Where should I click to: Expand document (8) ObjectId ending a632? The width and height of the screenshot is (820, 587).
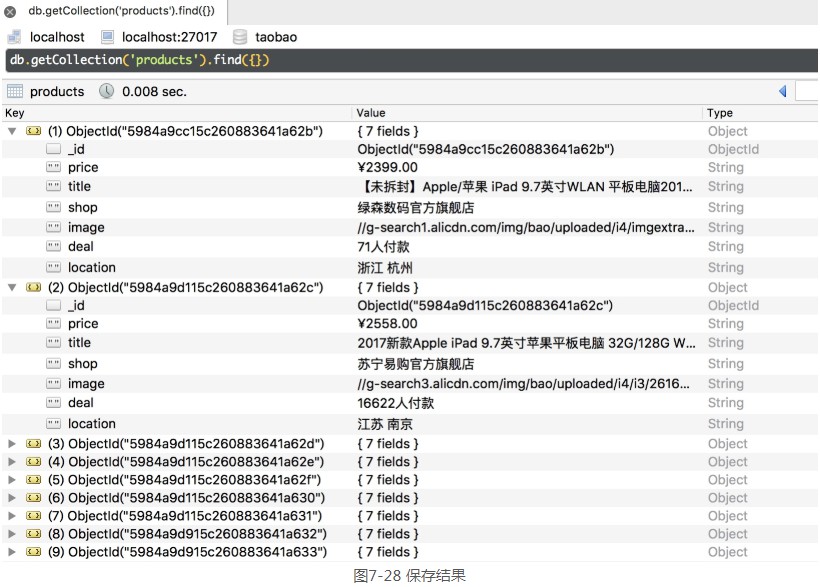12,534
